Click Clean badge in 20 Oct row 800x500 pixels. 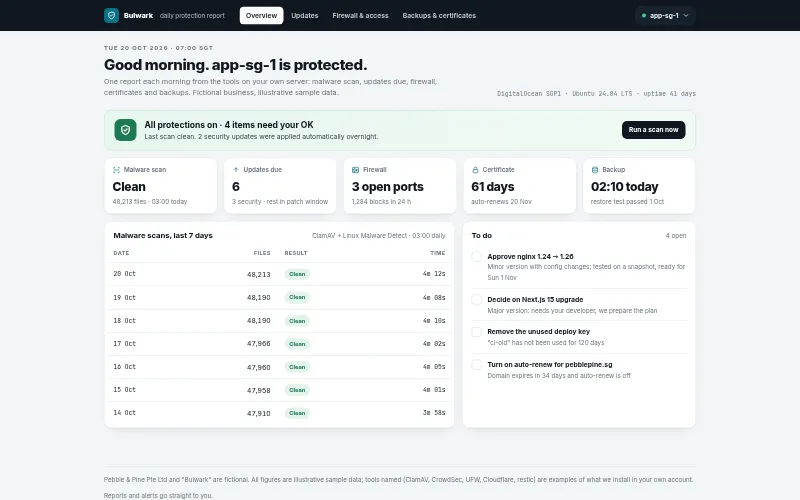point(297,274)
